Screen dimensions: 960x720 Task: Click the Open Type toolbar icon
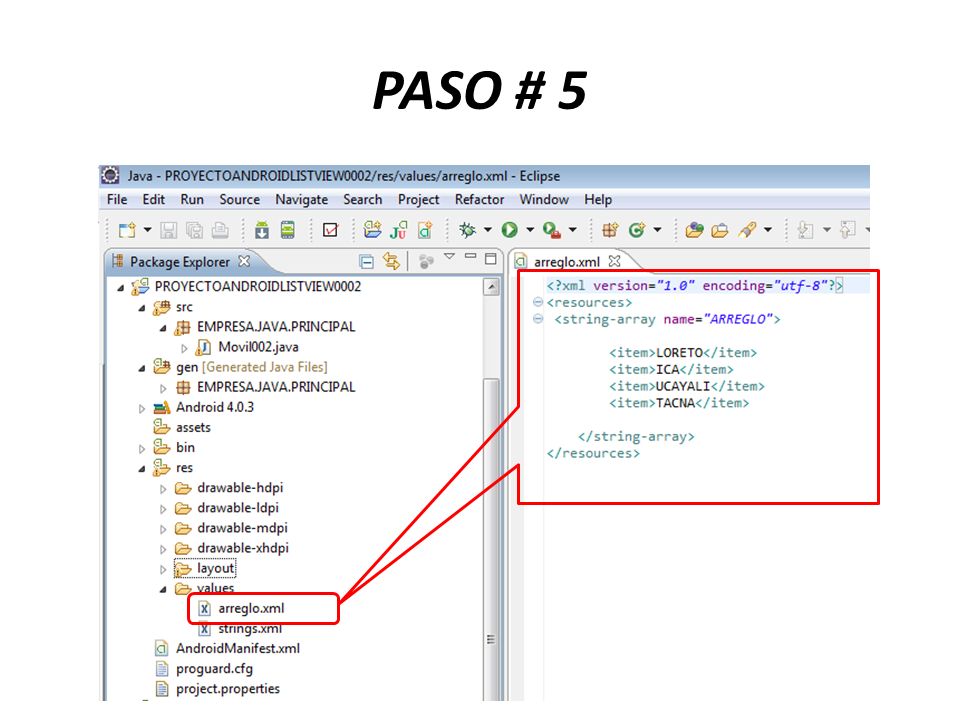click(694, 230)
